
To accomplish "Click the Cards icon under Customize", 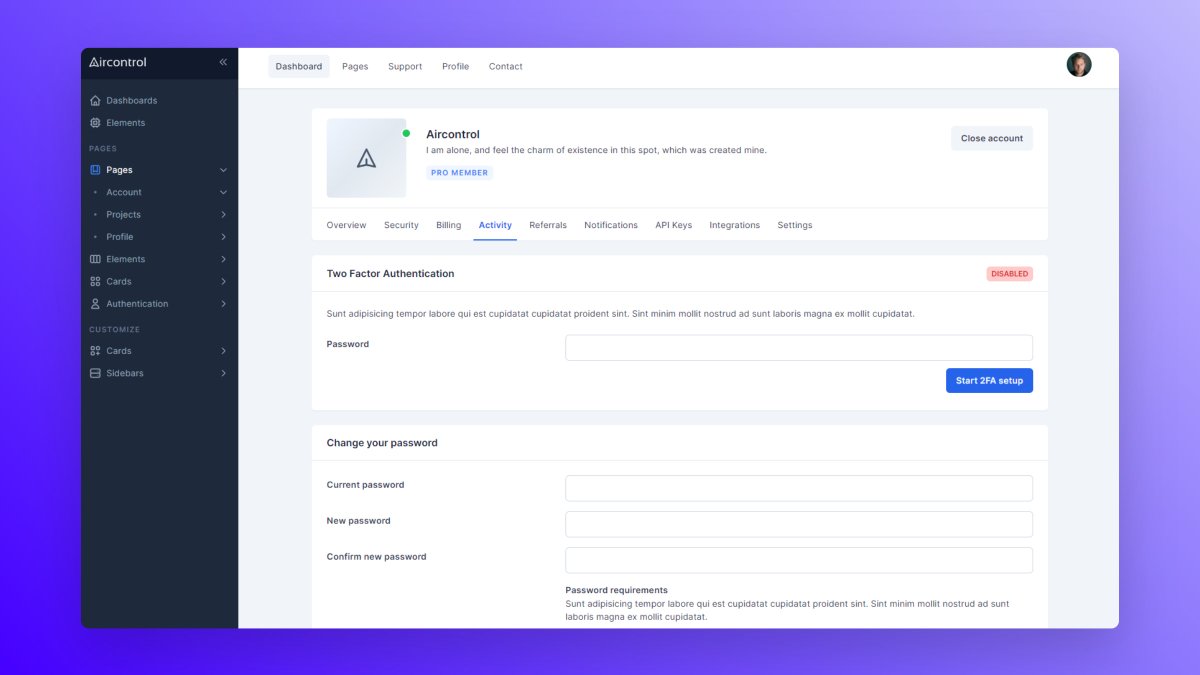I will (96, 351).
